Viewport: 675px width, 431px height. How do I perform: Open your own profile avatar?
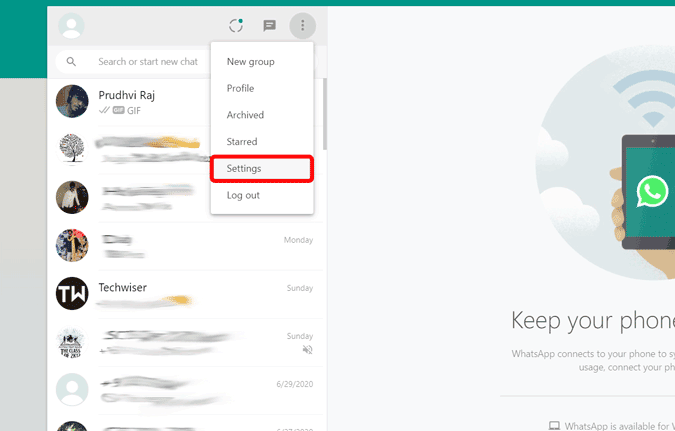[71, 26]
